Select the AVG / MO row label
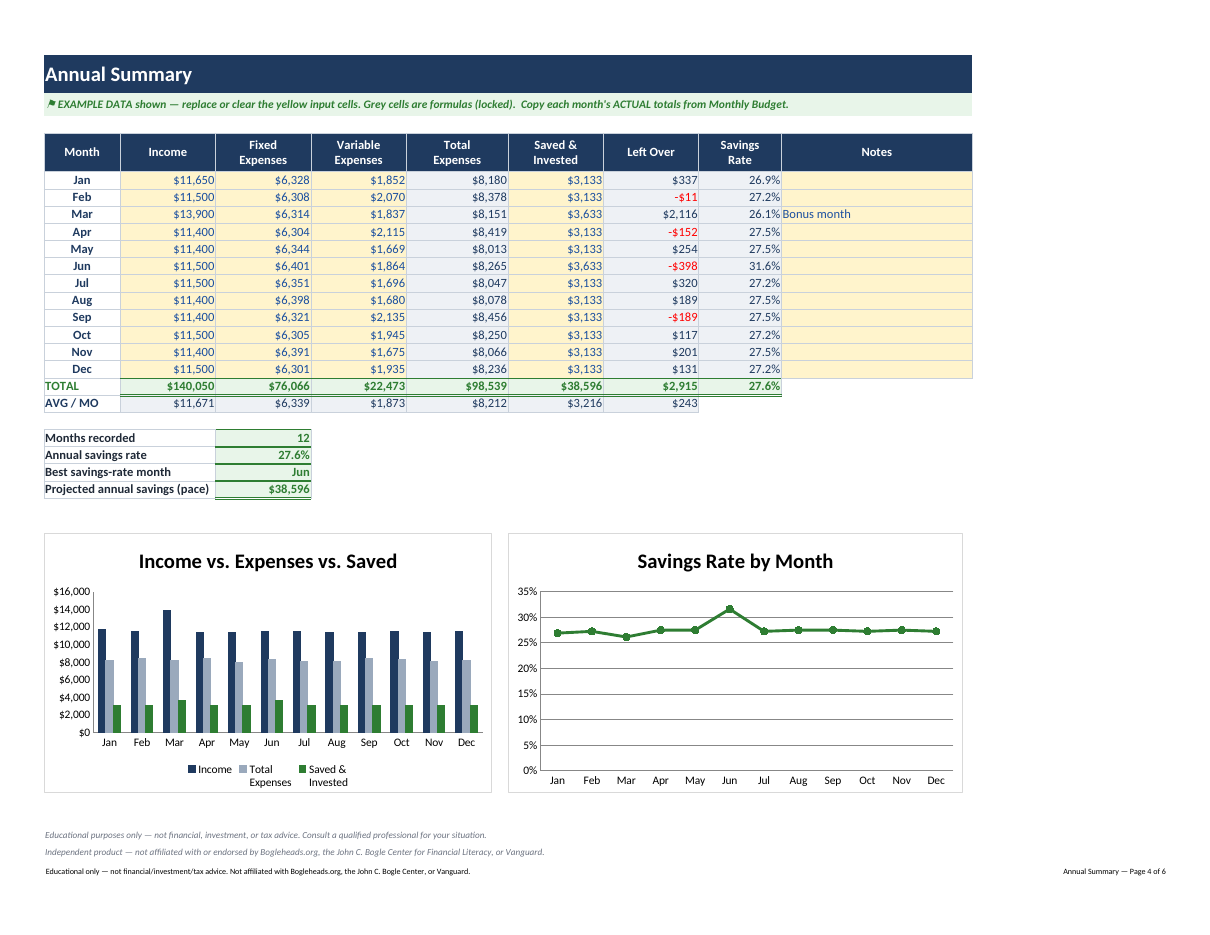The image size is (1210, 935). [x=82, y=404]
